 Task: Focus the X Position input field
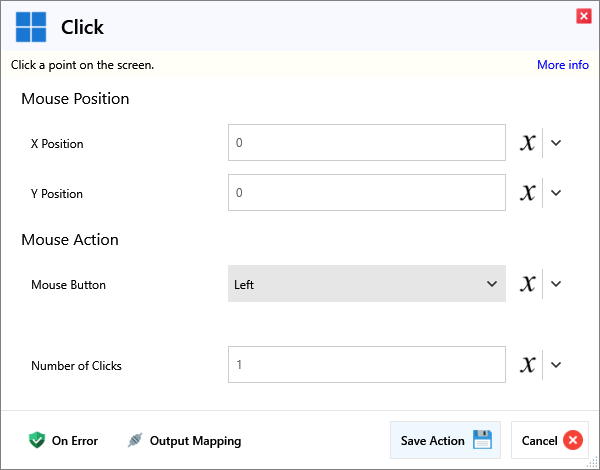366,143
